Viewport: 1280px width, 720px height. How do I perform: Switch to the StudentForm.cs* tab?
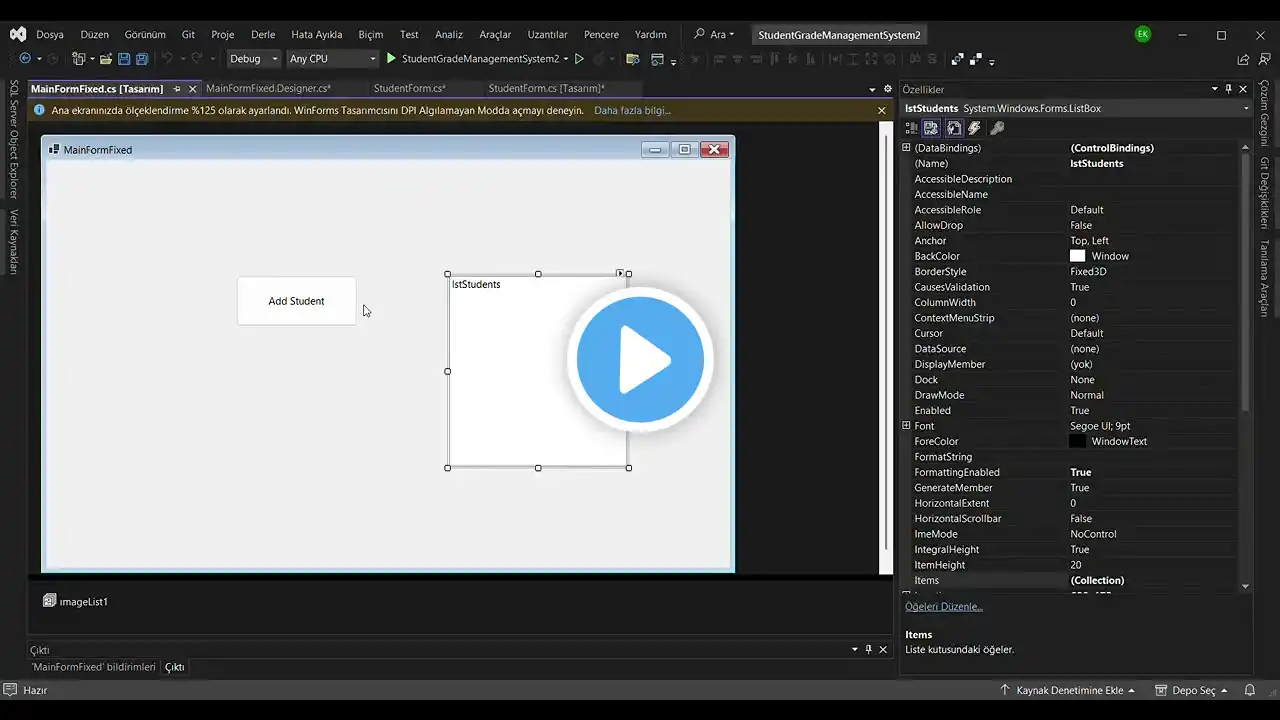pos(409,89)
